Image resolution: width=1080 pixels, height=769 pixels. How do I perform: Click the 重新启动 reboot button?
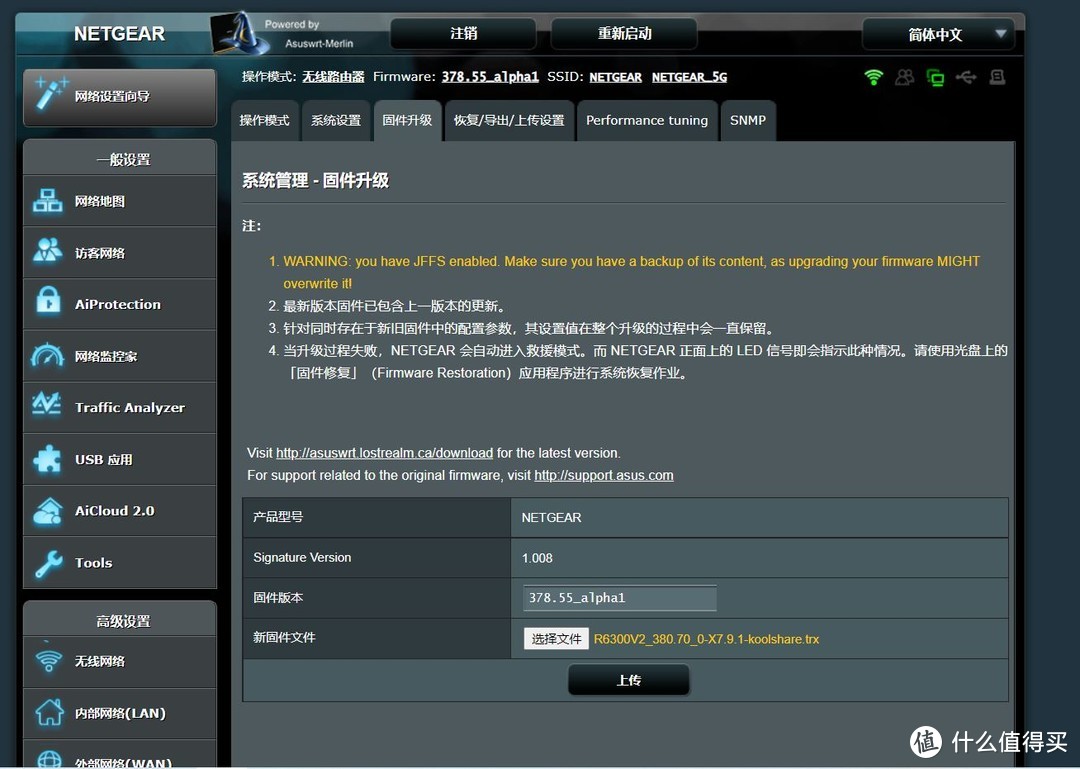[624, 34]
